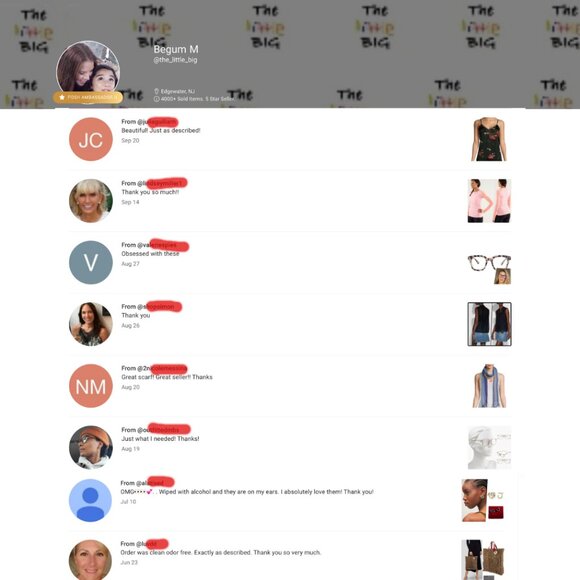Screen dimensions: 580x580
Task: Open the black sleeveless top thumbnail
Action: pyautogui.click(x=489, y=324)
